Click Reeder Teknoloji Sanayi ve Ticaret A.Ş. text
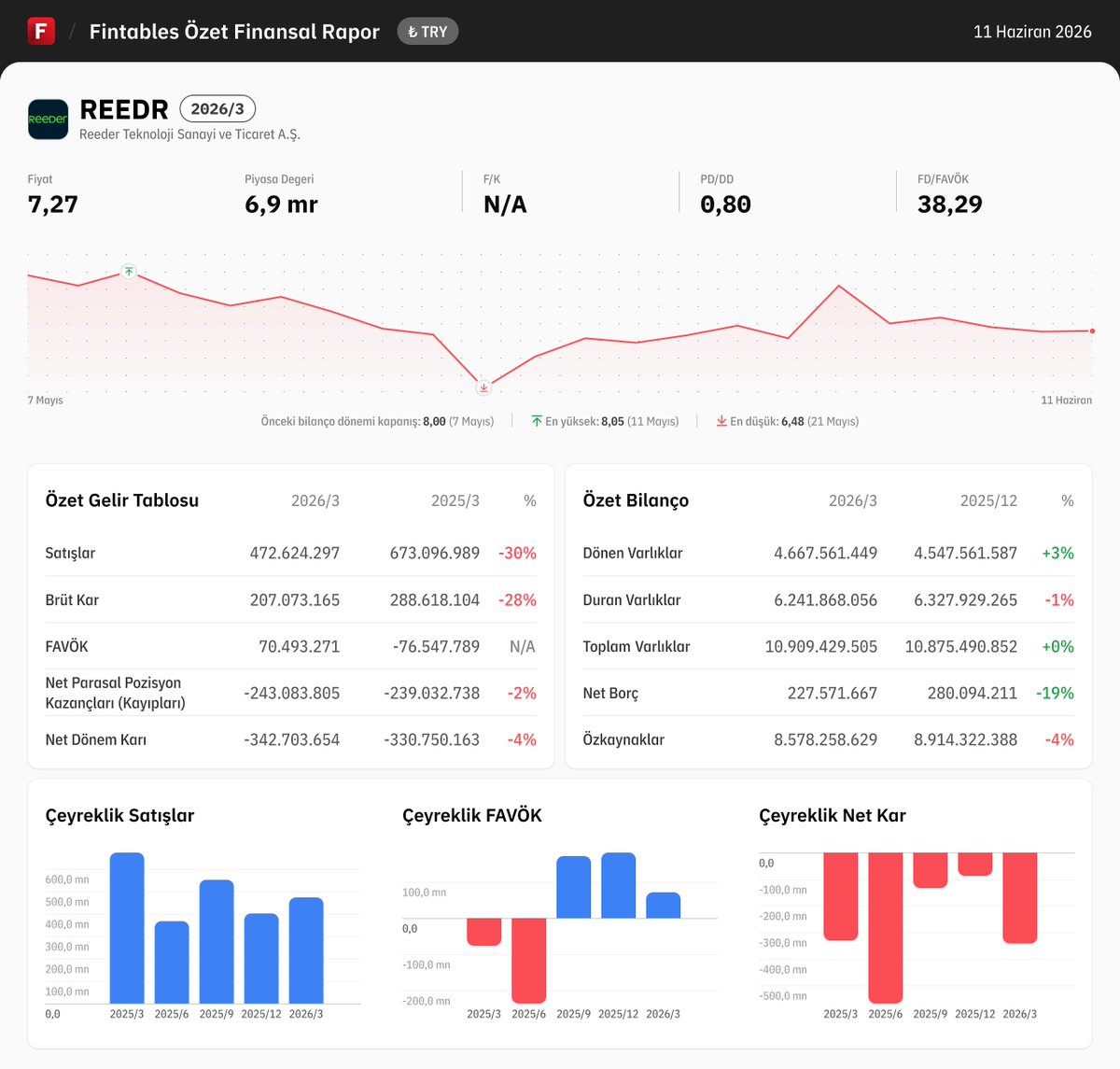 point(189,134)
